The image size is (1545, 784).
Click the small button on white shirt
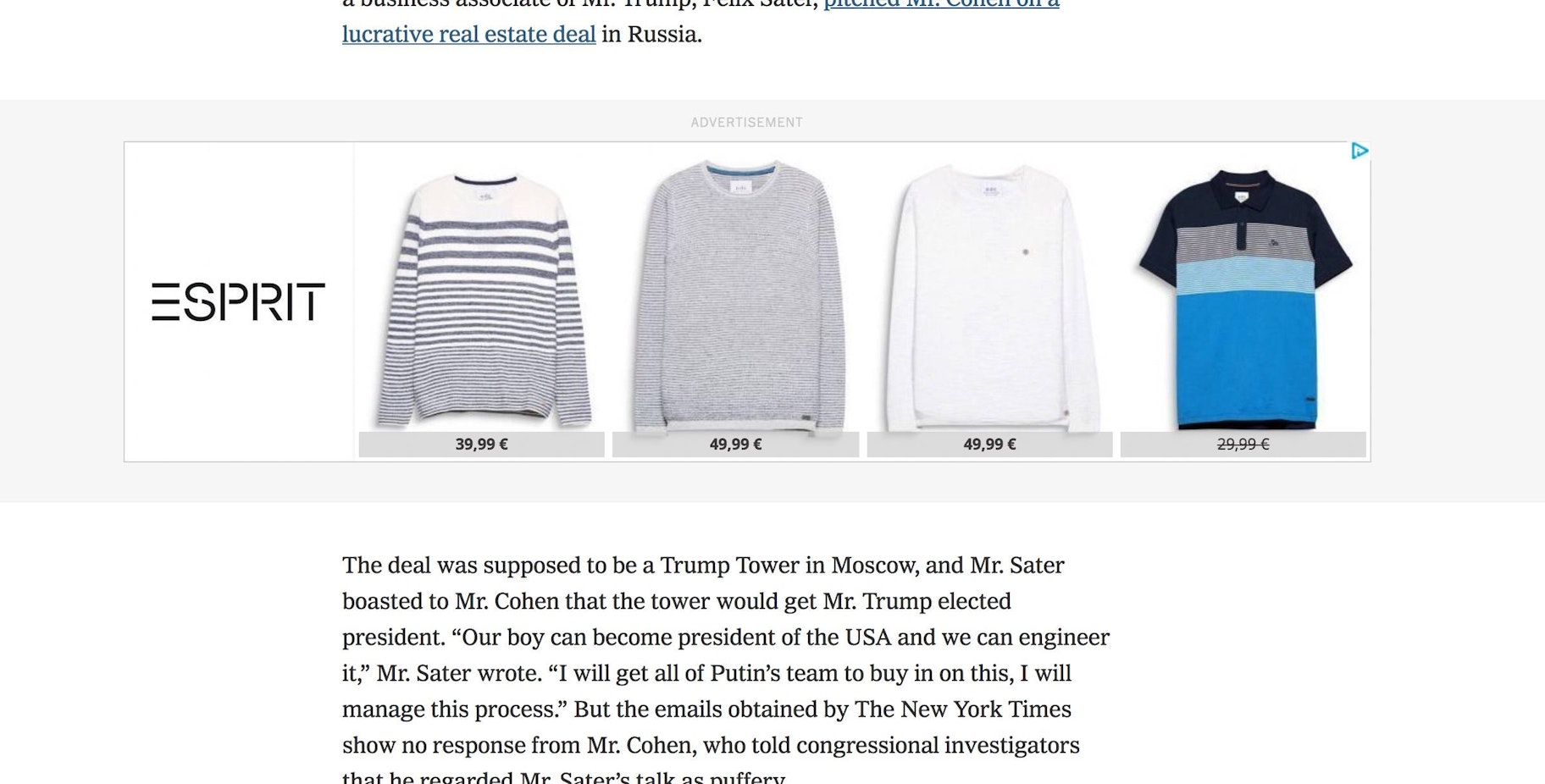pyautogui.click(x=1026, y=251)
